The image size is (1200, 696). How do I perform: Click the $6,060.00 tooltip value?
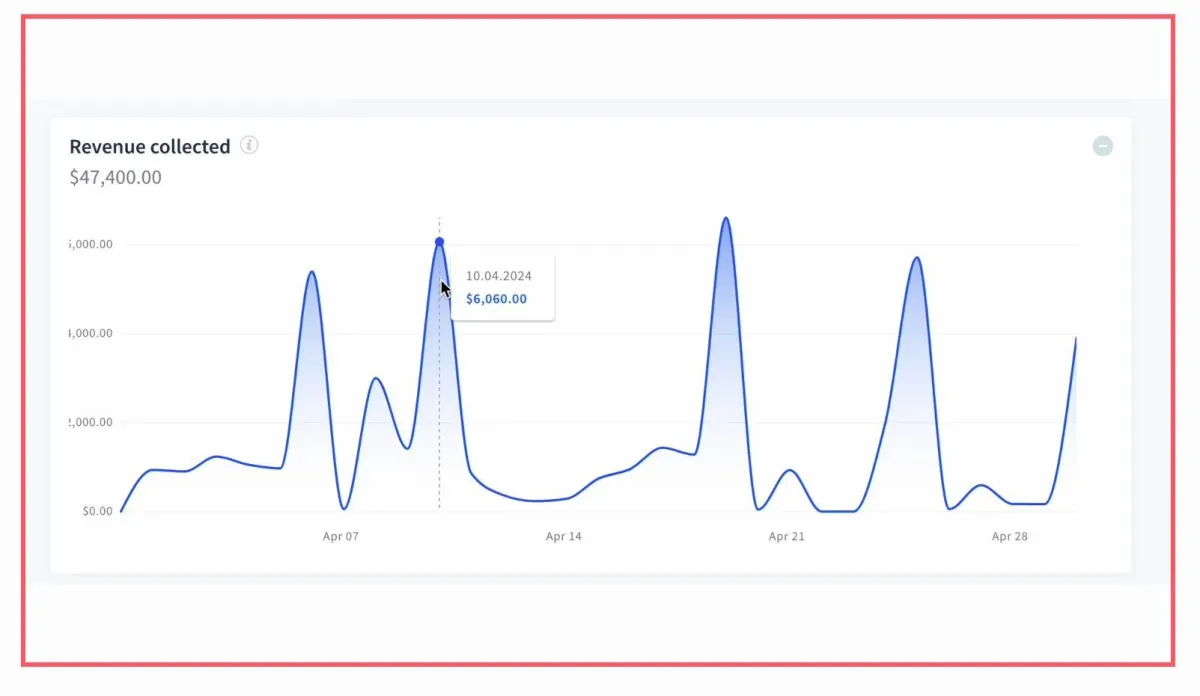click(496, 299)
